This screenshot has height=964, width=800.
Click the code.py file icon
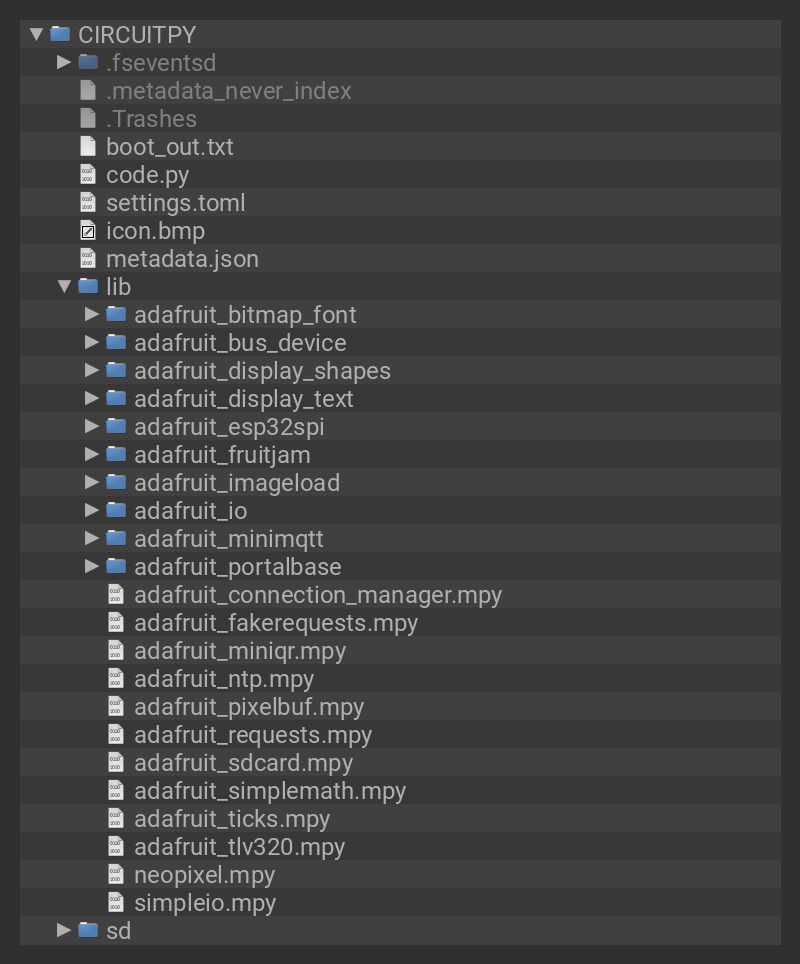(88, 175)
